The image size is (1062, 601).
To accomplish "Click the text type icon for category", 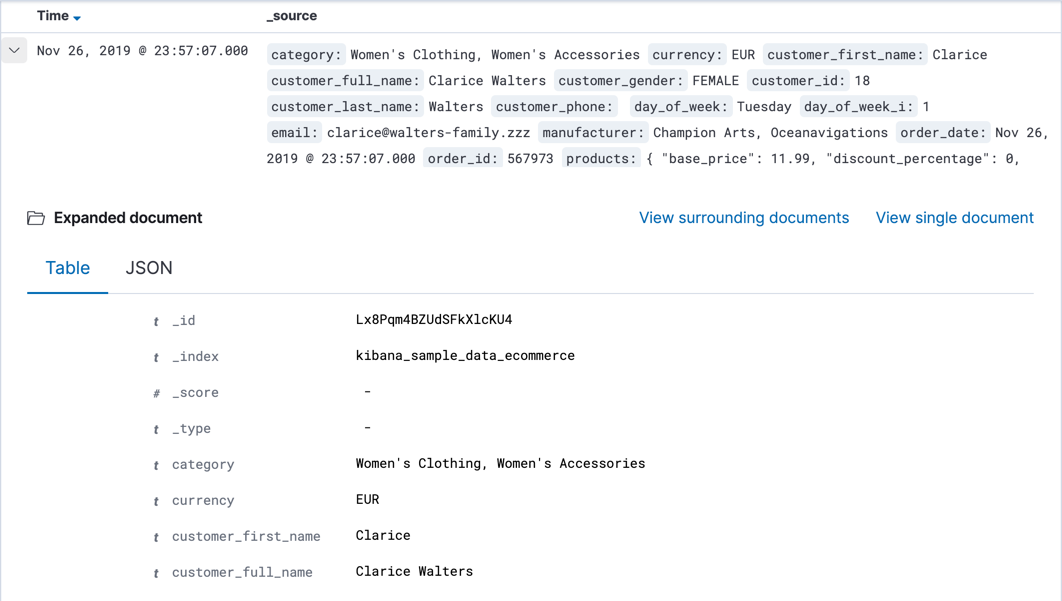I will [x=156, y=466].
